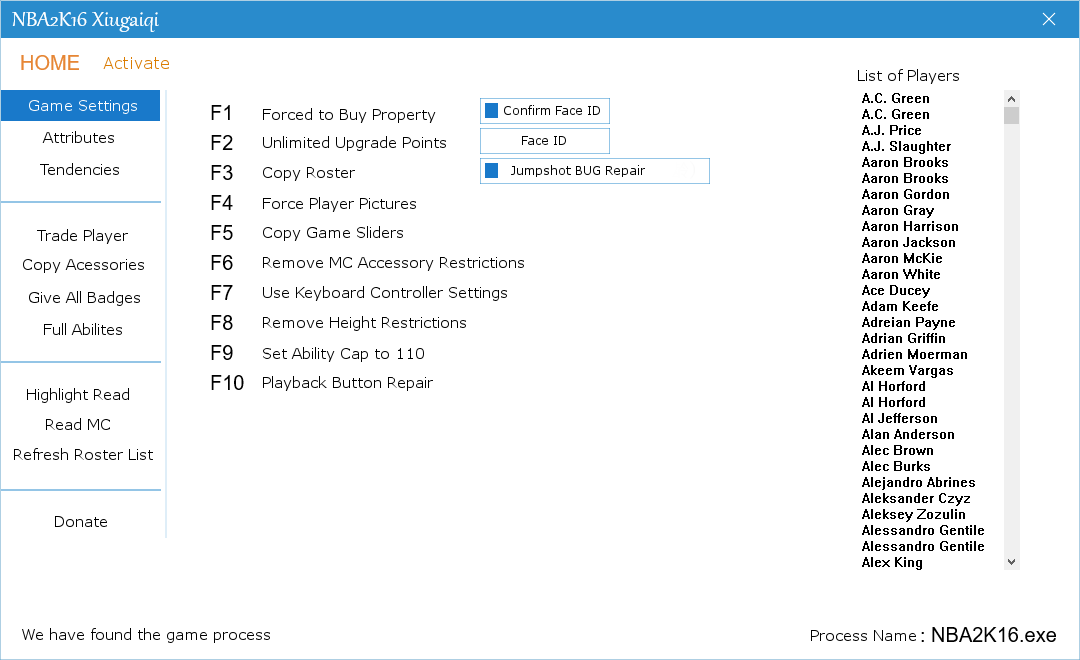
Task: Select Akeem Vargas in player list
Action: coord(907,370)
